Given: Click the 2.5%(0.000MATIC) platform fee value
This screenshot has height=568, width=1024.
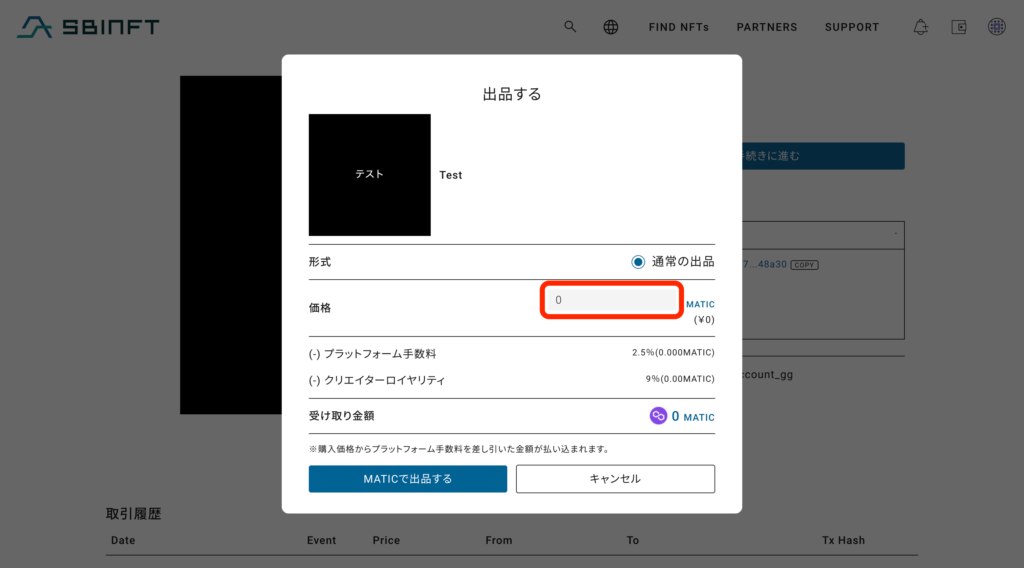Looking at the screenshot, I should pos(673,353).
